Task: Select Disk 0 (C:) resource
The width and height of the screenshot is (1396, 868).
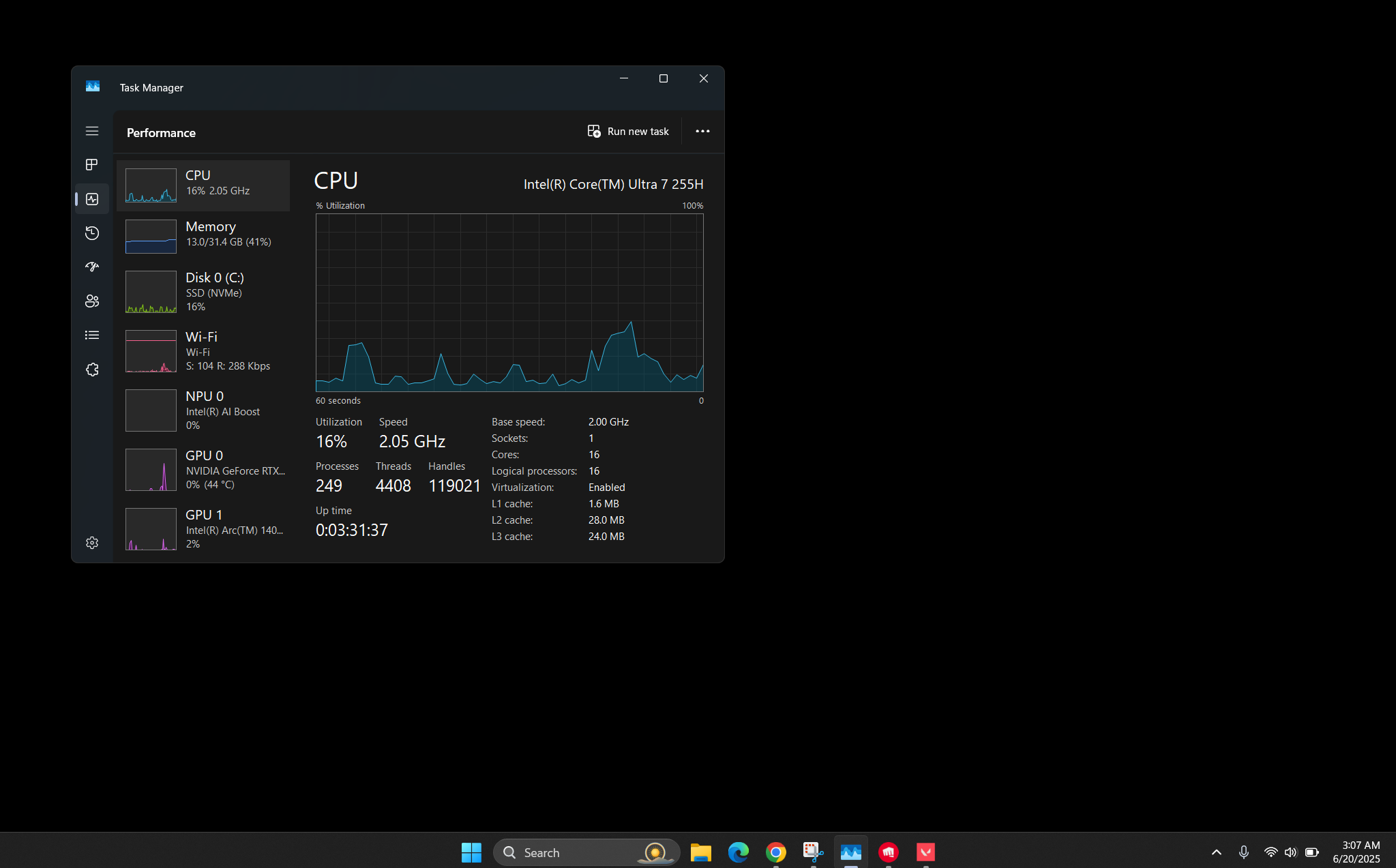Action: pos(203,292)
